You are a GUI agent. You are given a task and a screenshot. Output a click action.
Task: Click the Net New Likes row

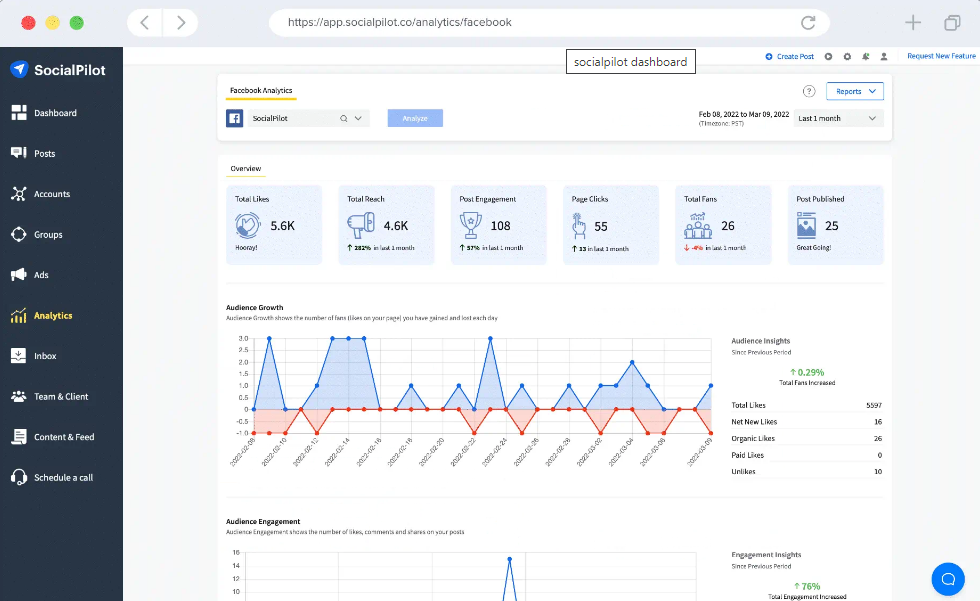point(806,422)
